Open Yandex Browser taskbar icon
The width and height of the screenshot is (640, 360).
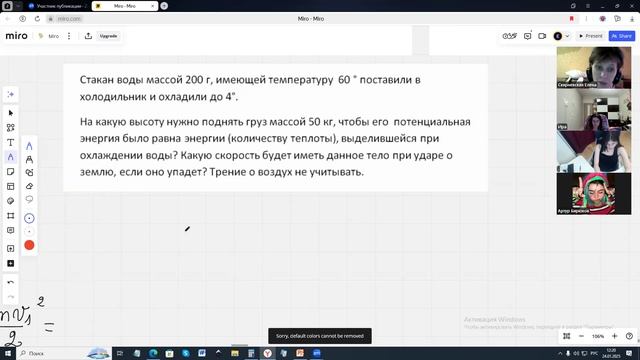pyautogui.click(x=267, y=353)
